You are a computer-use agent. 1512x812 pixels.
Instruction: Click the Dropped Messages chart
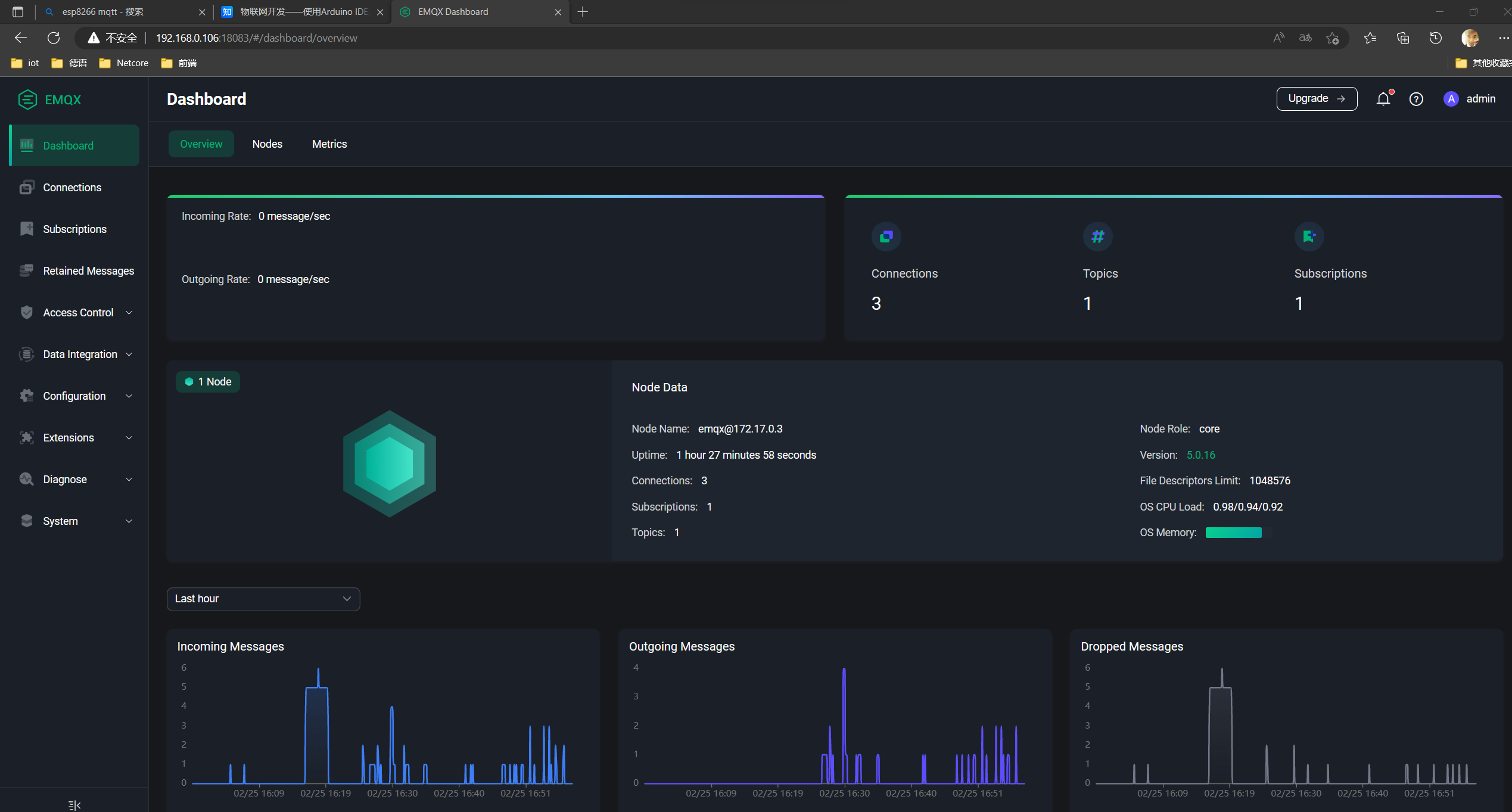(1286, 725)
